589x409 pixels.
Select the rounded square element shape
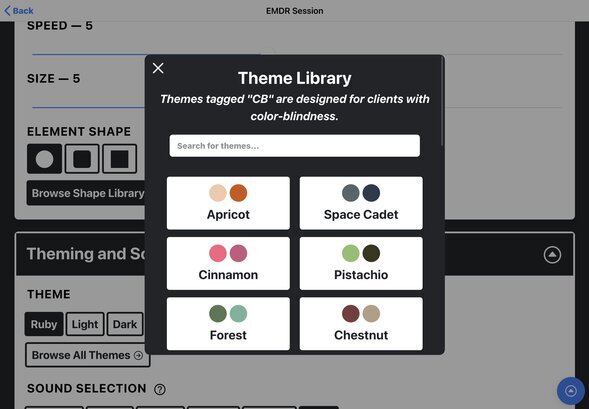pos(82,159)
